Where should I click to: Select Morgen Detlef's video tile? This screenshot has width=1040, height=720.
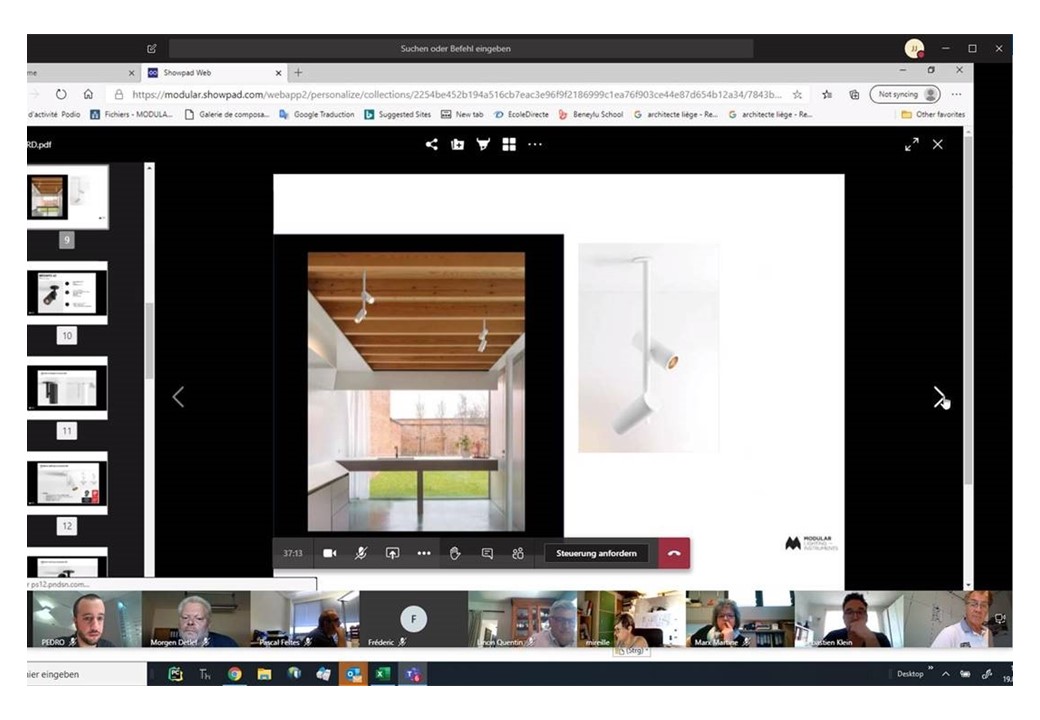[x=196, y=619]
